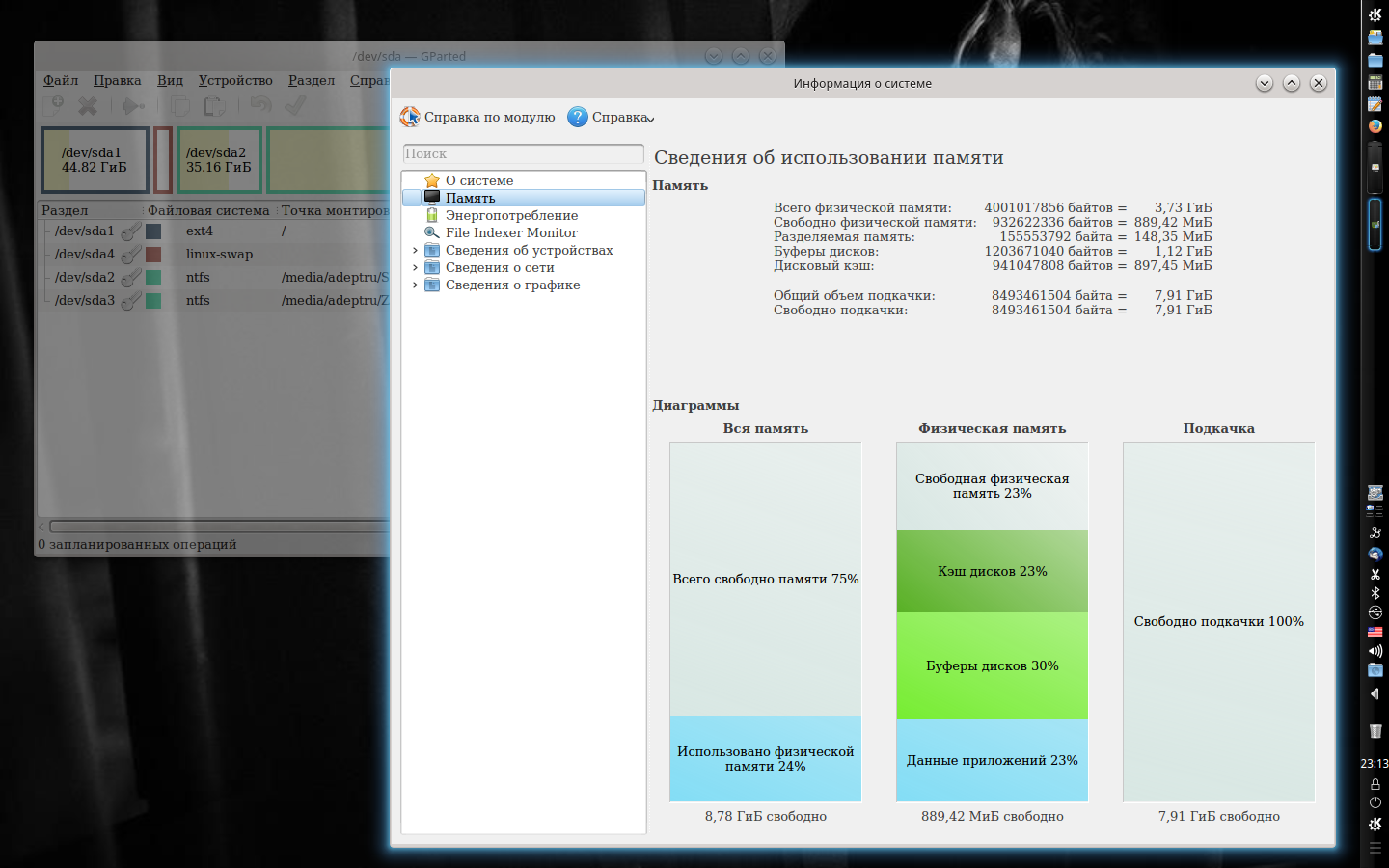Click the Delete partition X icon in GParted
This screenshot has width=1389, height=868.
click(x=88, y=105)
